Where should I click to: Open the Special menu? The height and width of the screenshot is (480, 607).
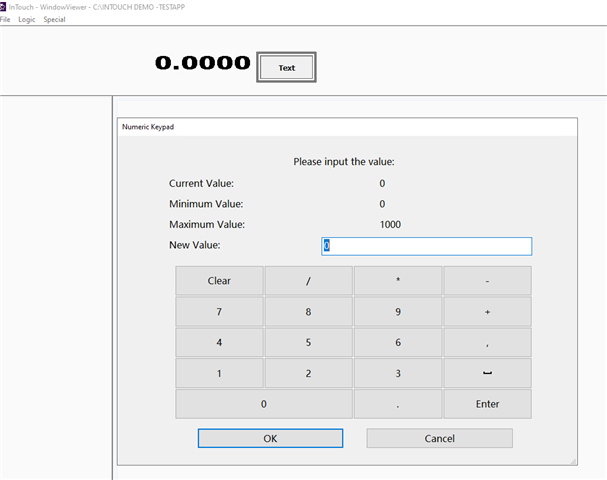[54, 19]
